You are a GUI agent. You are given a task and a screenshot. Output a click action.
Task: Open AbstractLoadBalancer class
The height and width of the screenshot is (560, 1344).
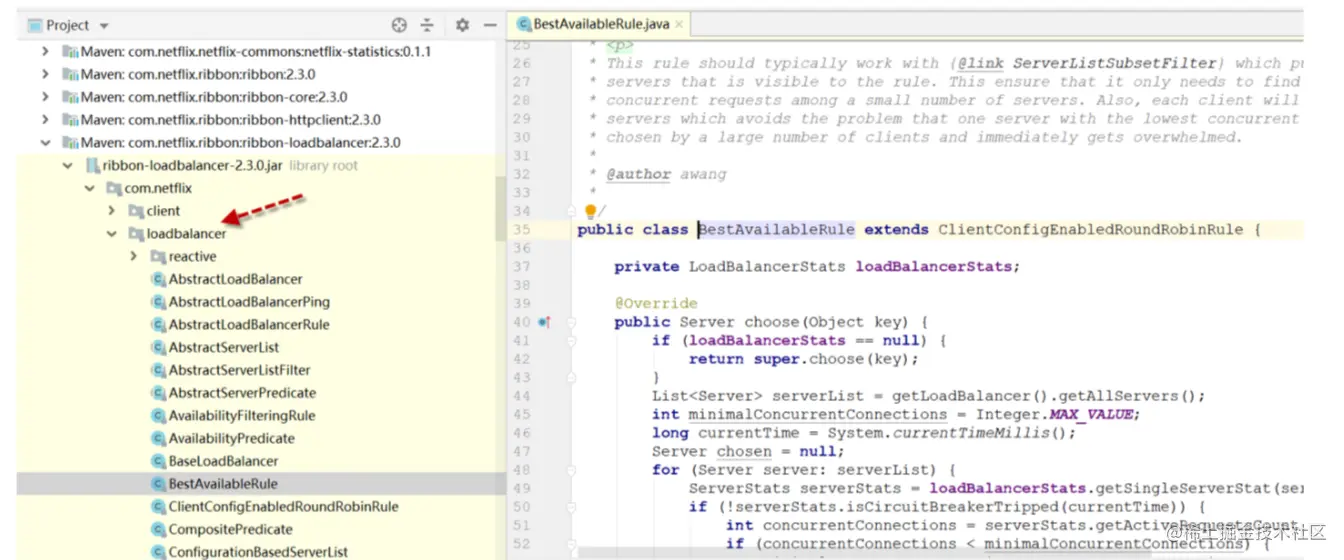pos(235,279)
